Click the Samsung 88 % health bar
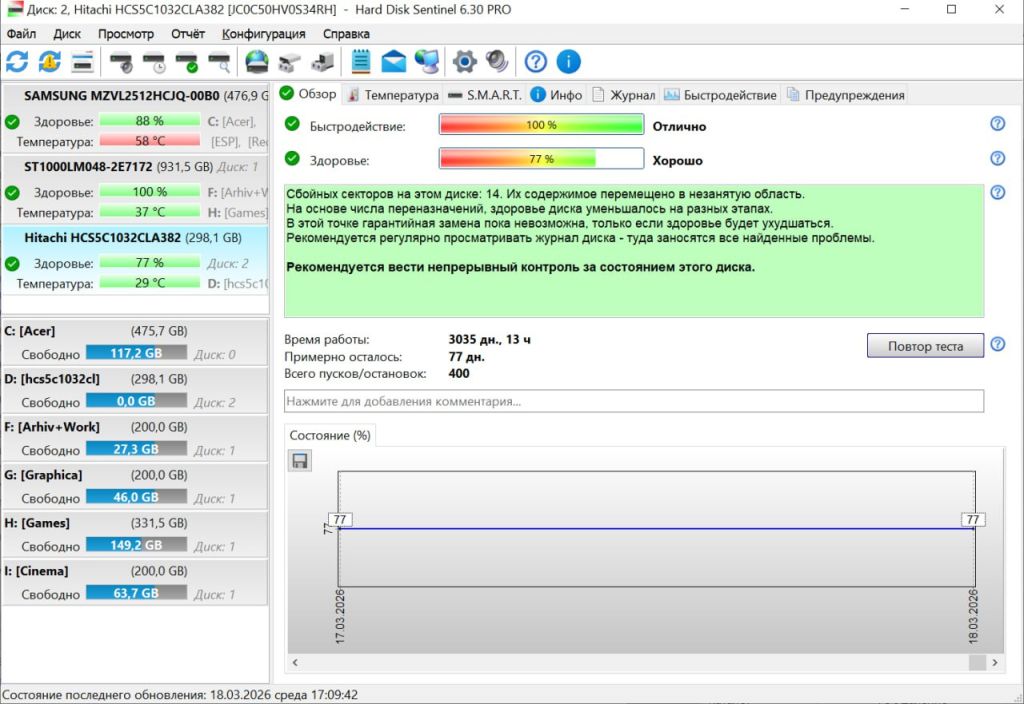 tap(150, 121)
